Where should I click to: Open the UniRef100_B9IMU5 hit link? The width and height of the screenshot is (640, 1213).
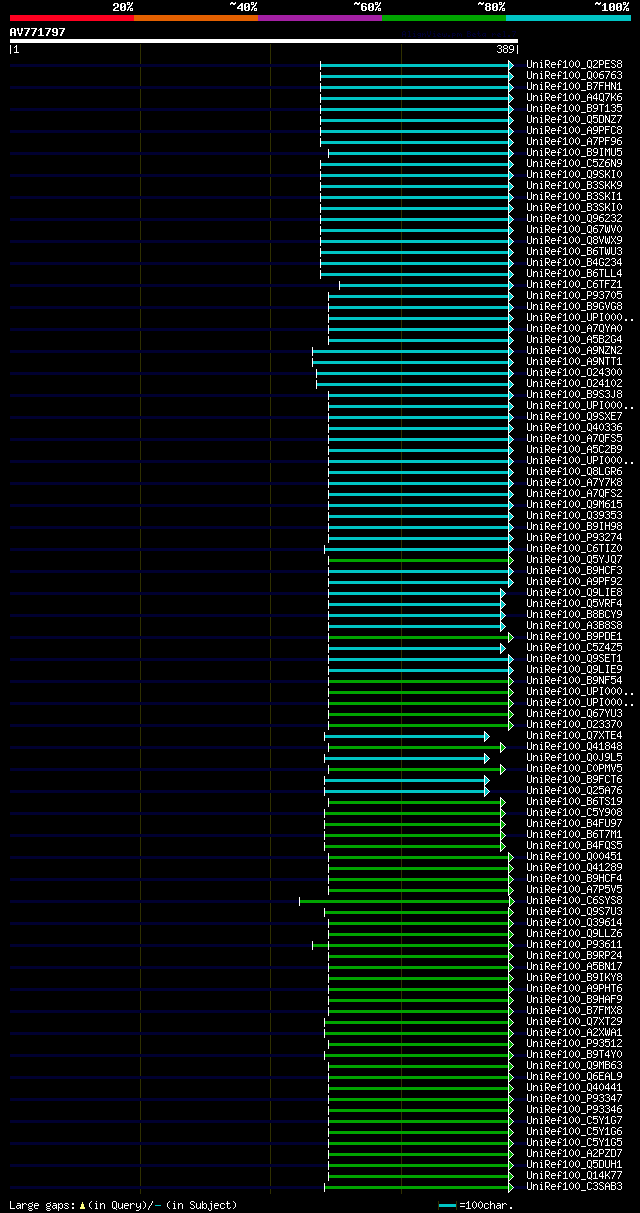tap(574, 153)
